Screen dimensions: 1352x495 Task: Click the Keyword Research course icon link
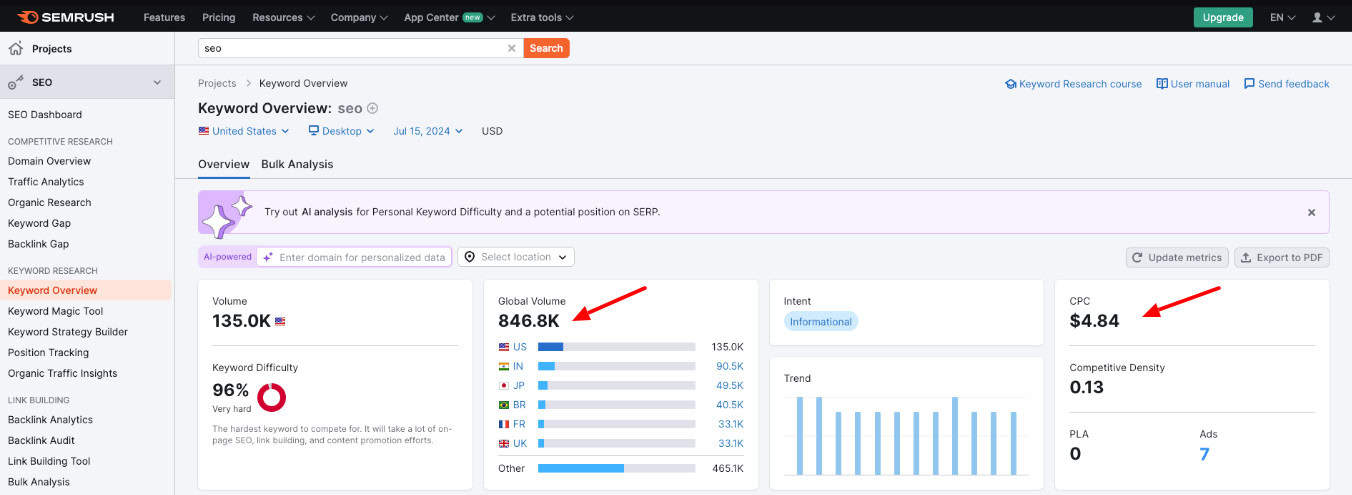1011,84
